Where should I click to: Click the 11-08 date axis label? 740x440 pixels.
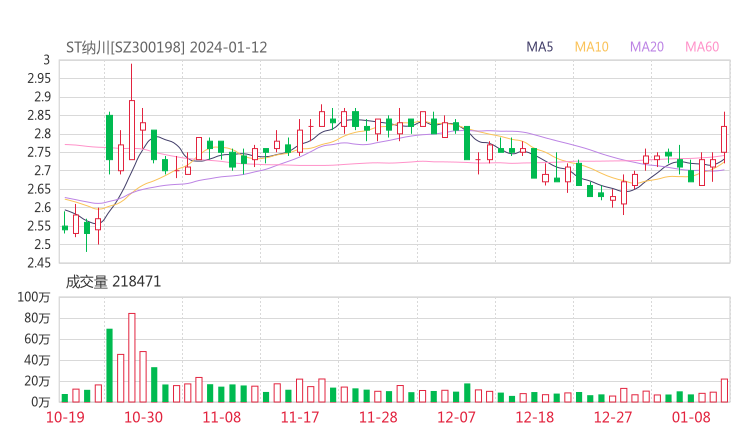tap(221, 417)
